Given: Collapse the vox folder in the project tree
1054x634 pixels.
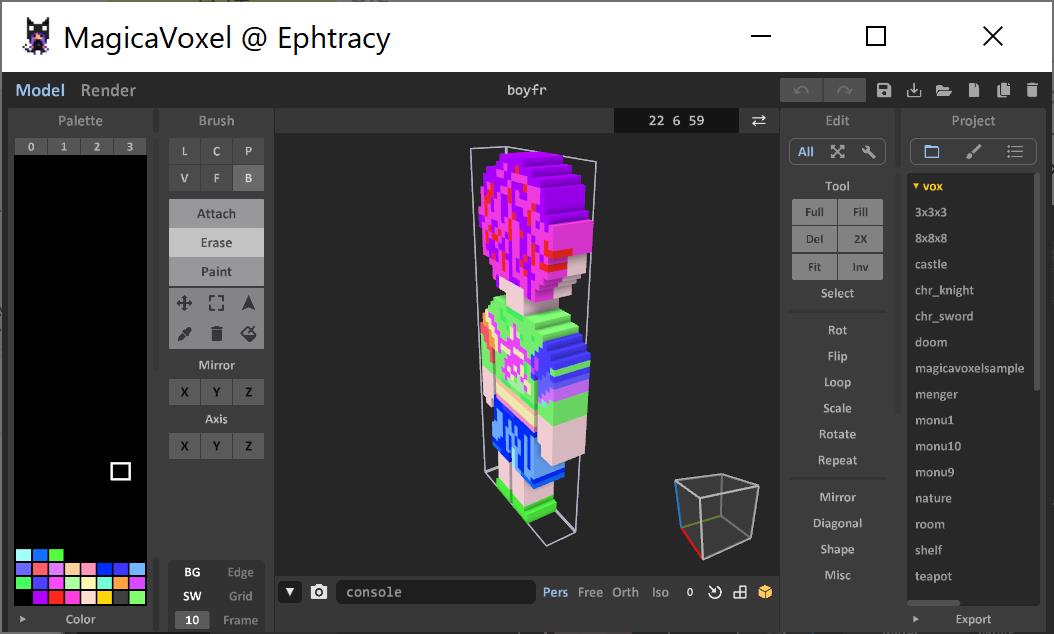Looking at the screenshot, I should point(917,186).
